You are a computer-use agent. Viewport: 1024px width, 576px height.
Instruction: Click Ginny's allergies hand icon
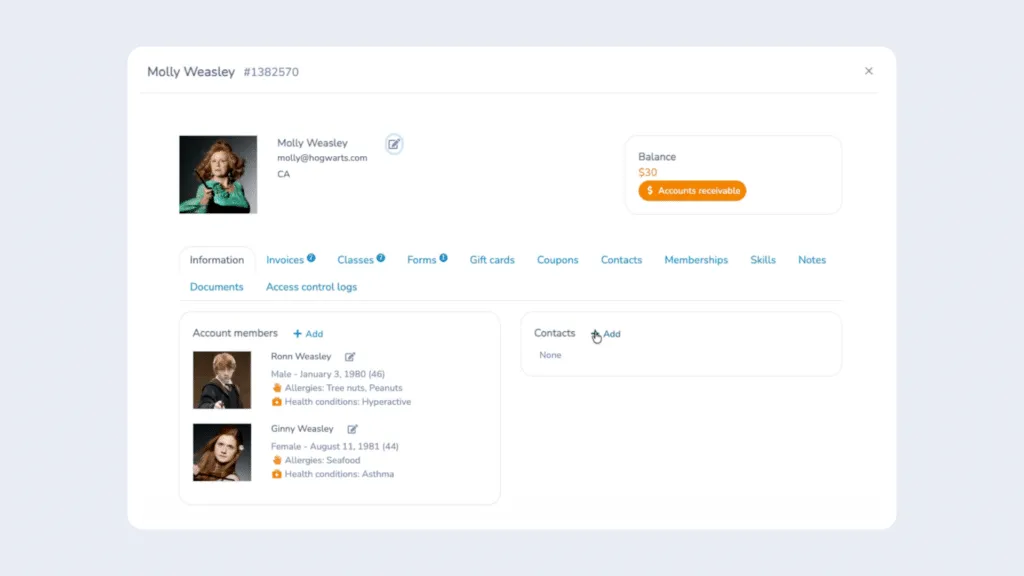coord(277,460)
